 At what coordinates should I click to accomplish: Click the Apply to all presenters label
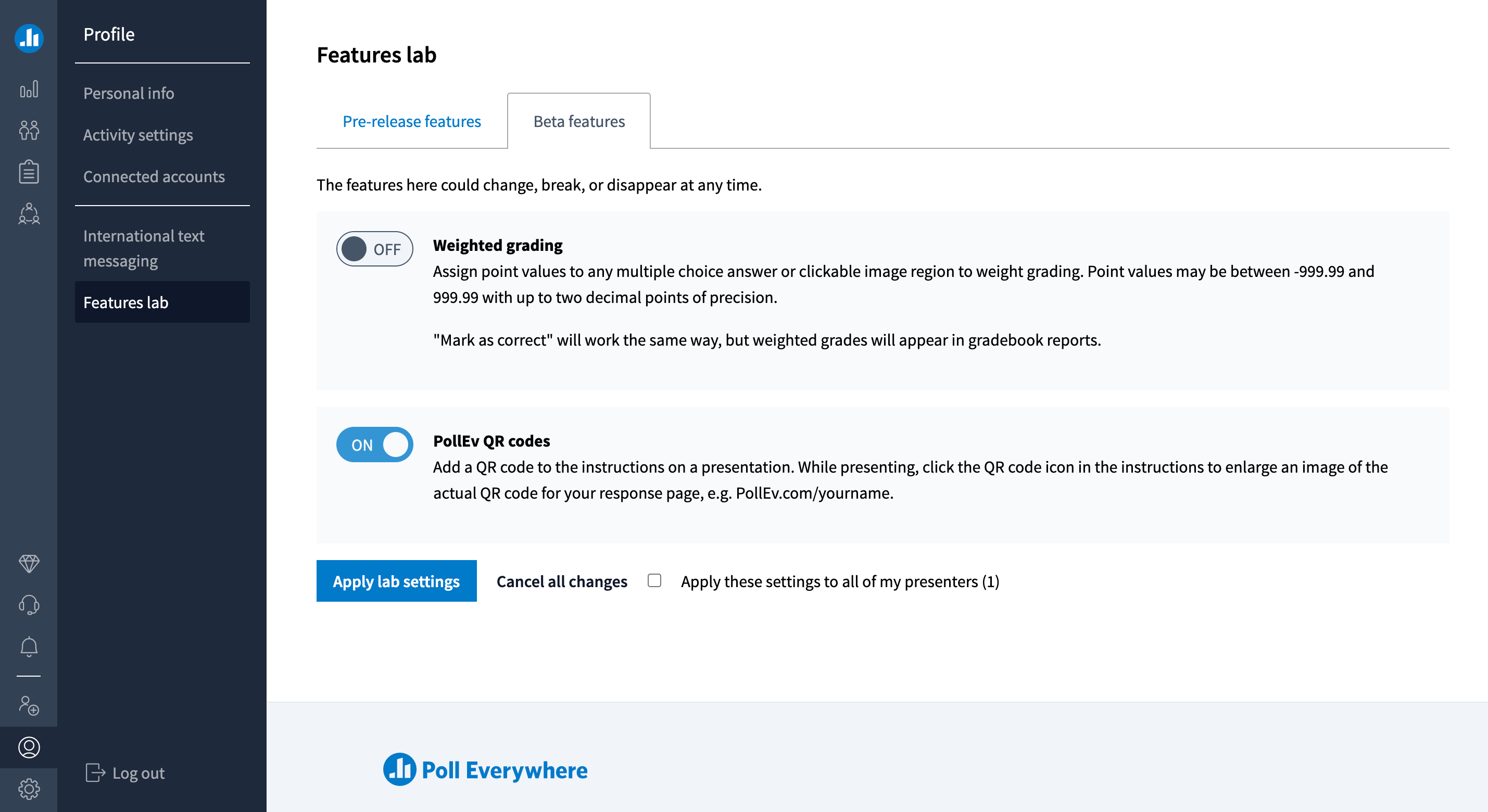click(840, 581)
